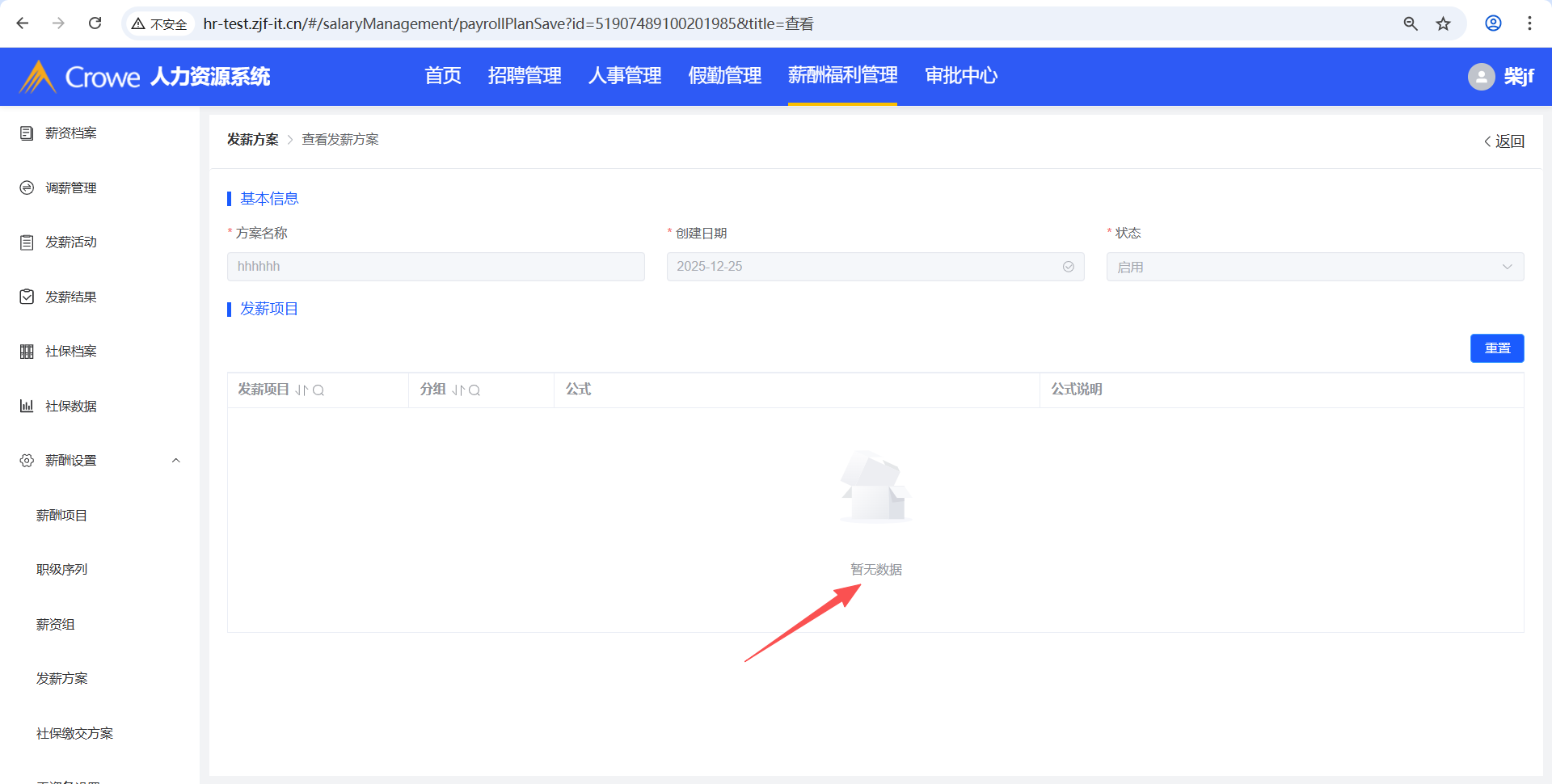Image resolution: width=1552 pixels, height=784 pixels.
Task: Click the 返回 link to go back
Action: point(1504,141)
